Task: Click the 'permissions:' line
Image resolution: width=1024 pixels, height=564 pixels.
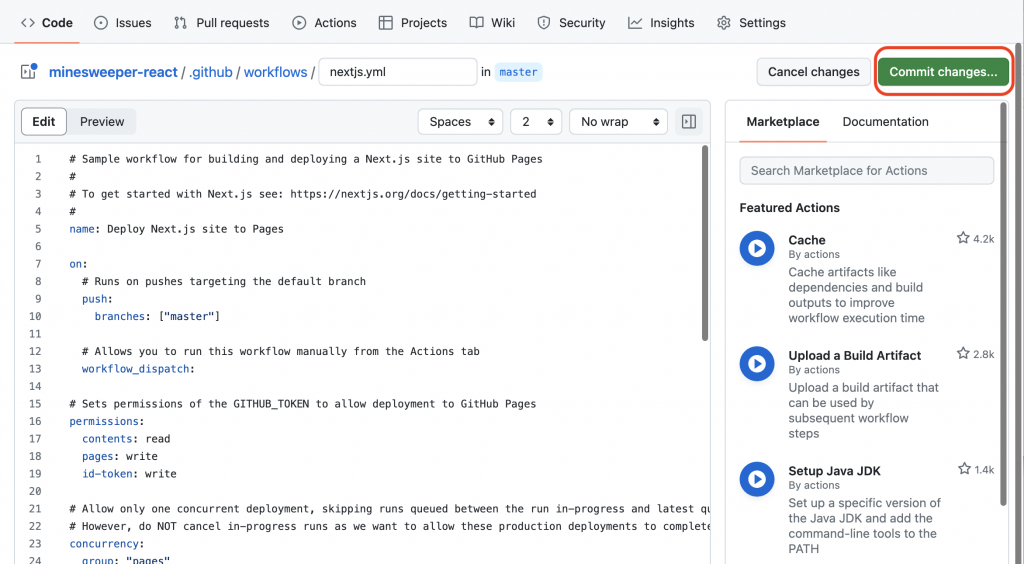Action: (x=106, y=421)
